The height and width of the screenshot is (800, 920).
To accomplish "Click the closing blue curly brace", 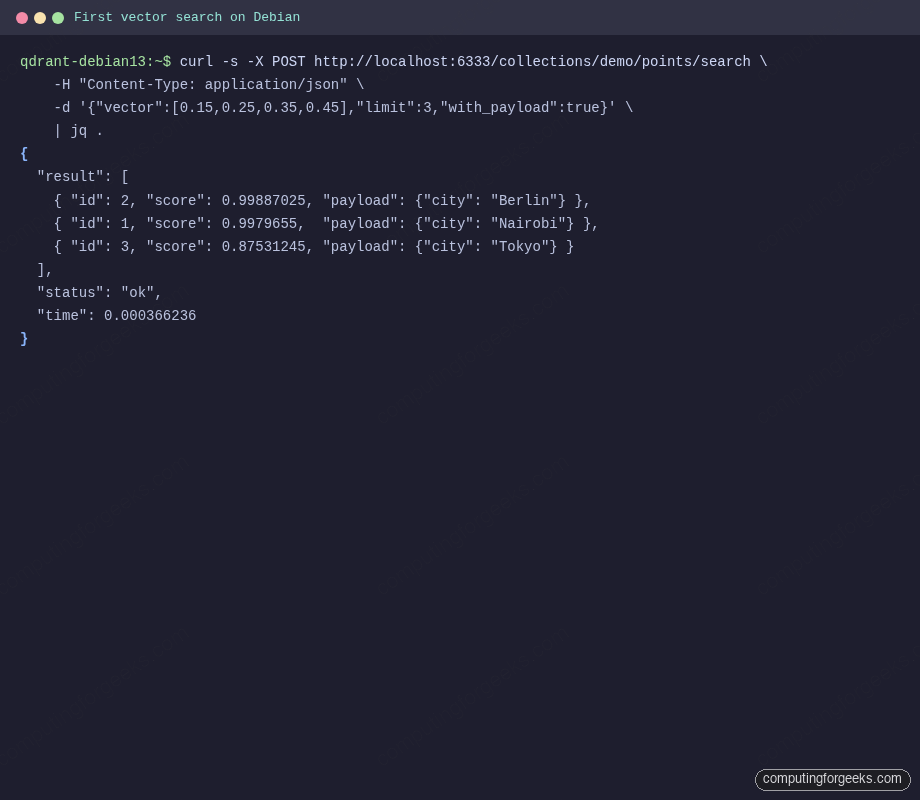I will tap(24, 339).
